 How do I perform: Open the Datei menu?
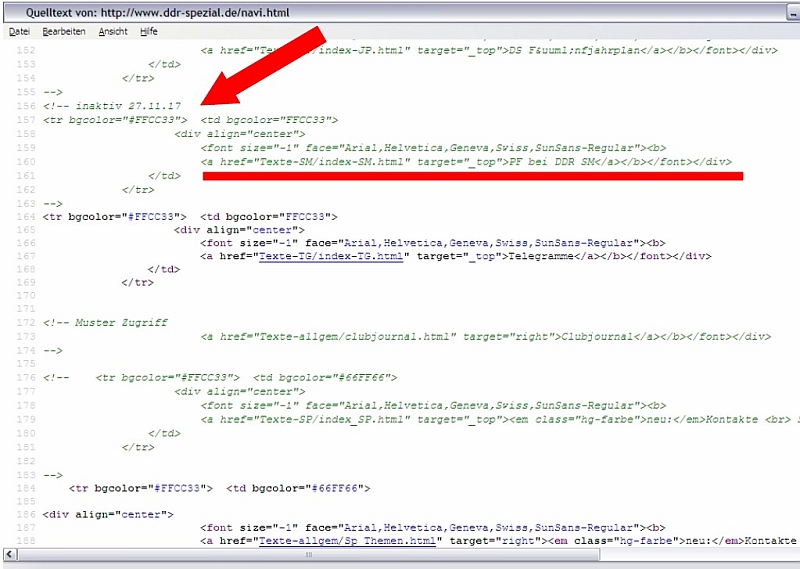19,32
